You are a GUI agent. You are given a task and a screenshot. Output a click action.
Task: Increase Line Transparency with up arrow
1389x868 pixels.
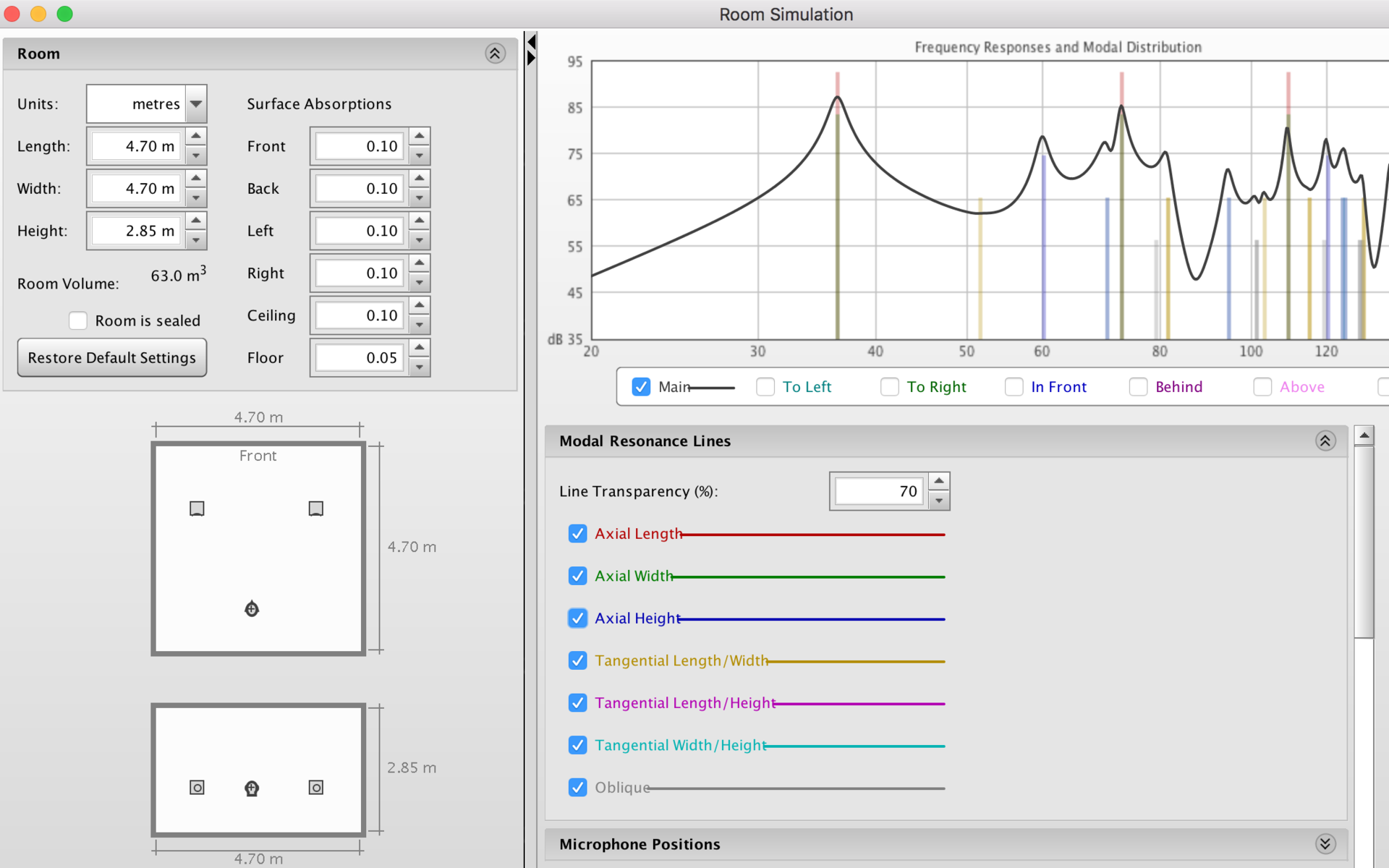[x=938, y=481]
